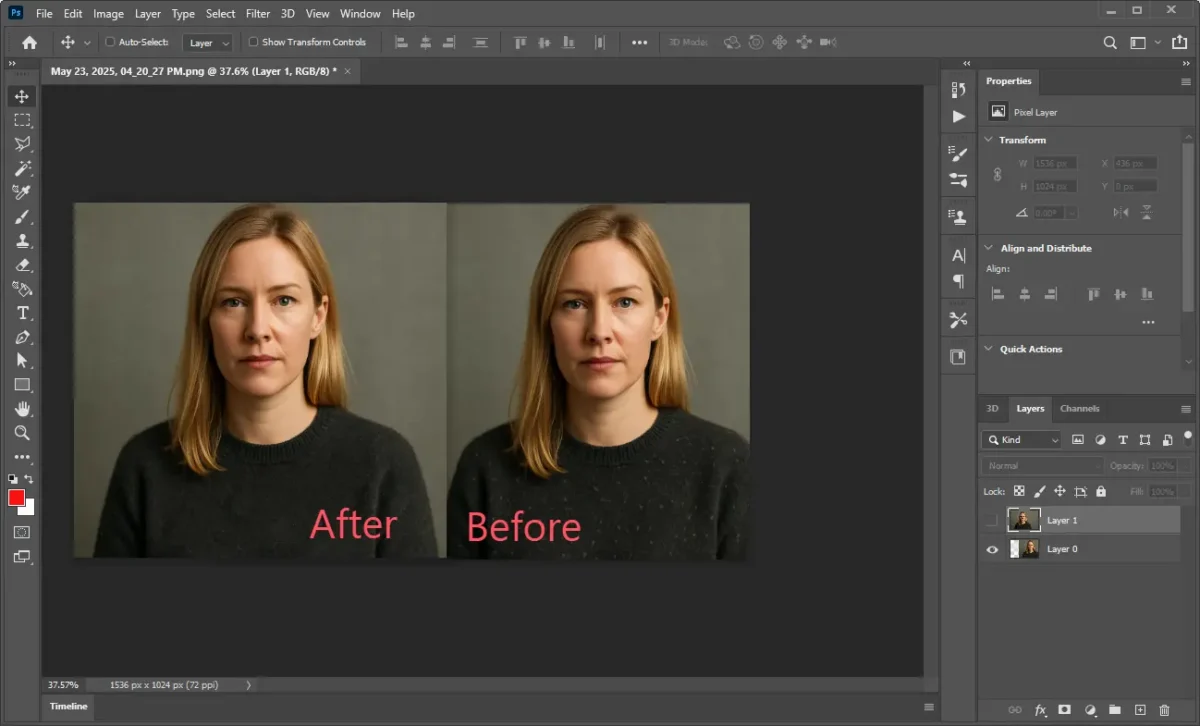1200x726 pixels.
Task: Open the History panel icon
Action: point(958,91)
